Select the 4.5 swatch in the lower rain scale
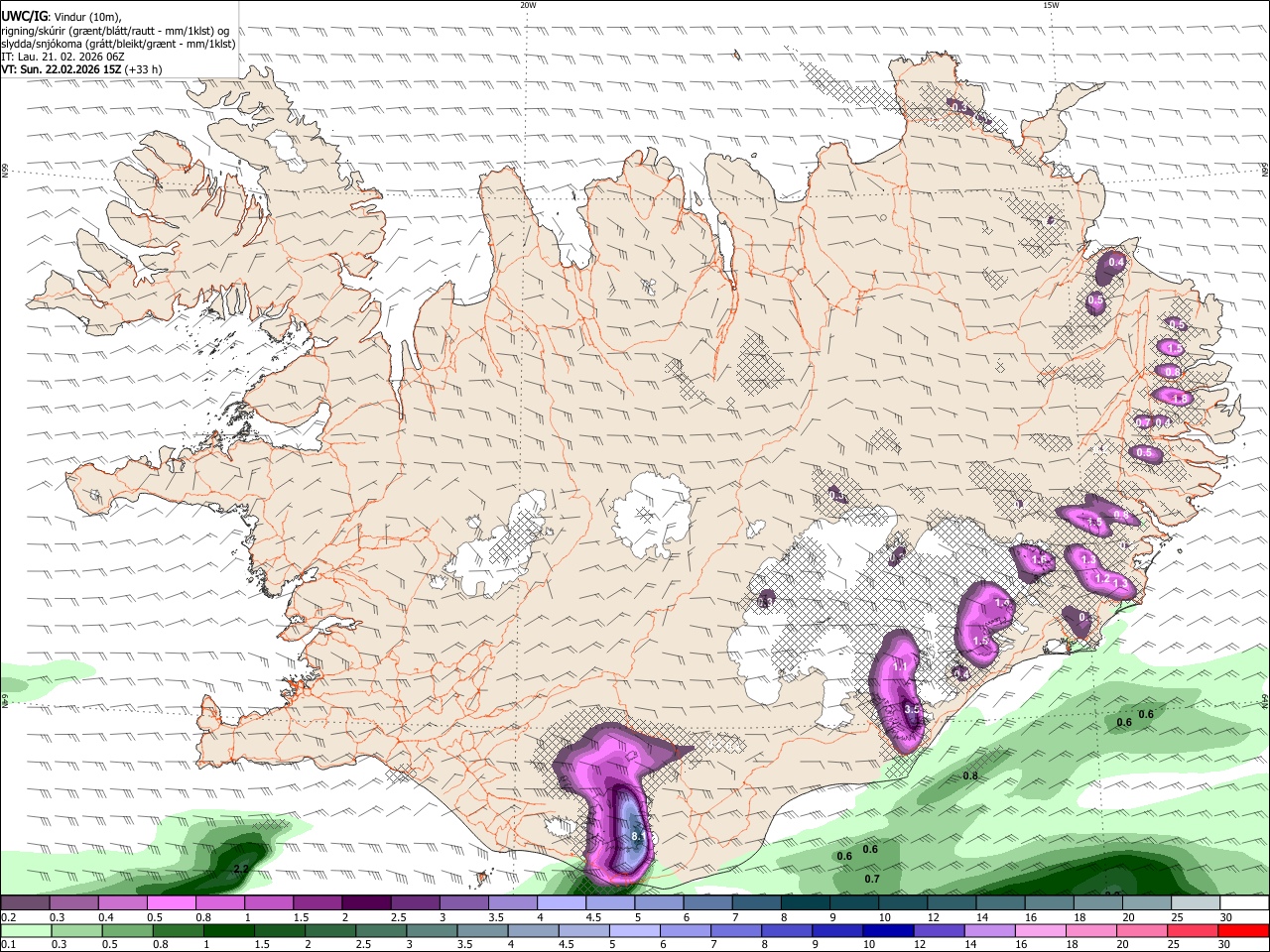 [x=584, y=931]
